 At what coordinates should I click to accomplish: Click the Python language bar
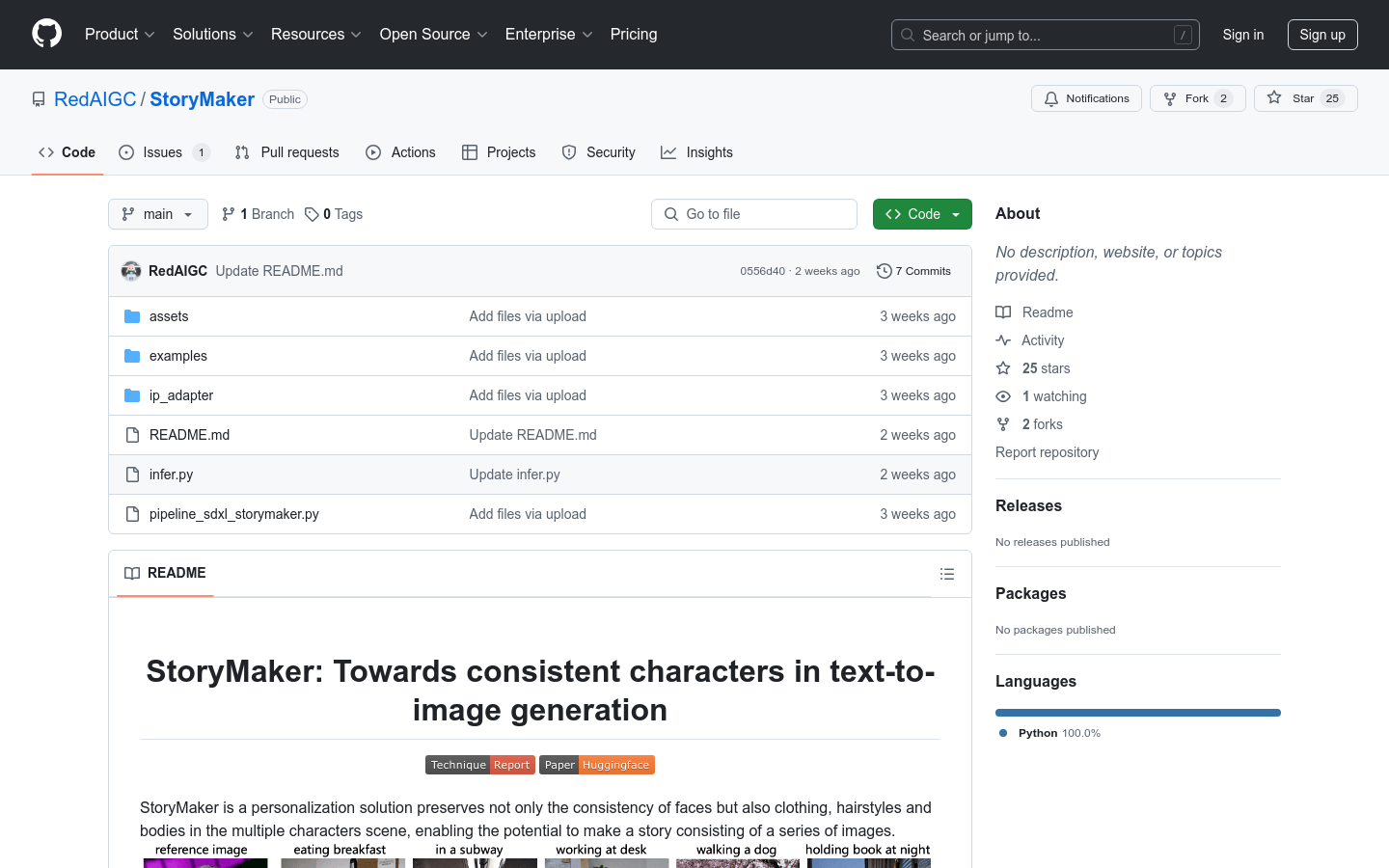tap(1138, 713)
